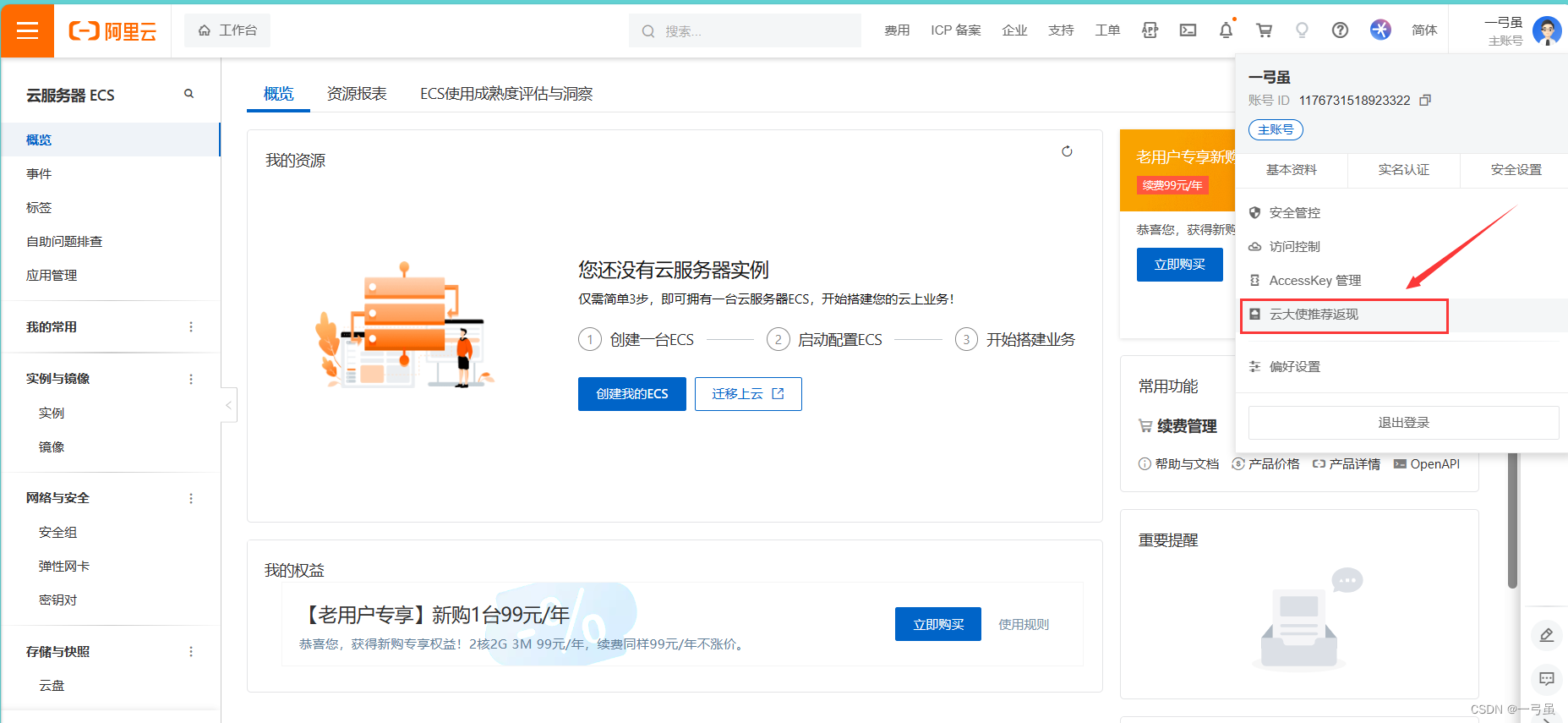This screenshot has width=1568, height=723.
Task: Collapse the left sidebar with the arrow handle
Action: [228, 405]
